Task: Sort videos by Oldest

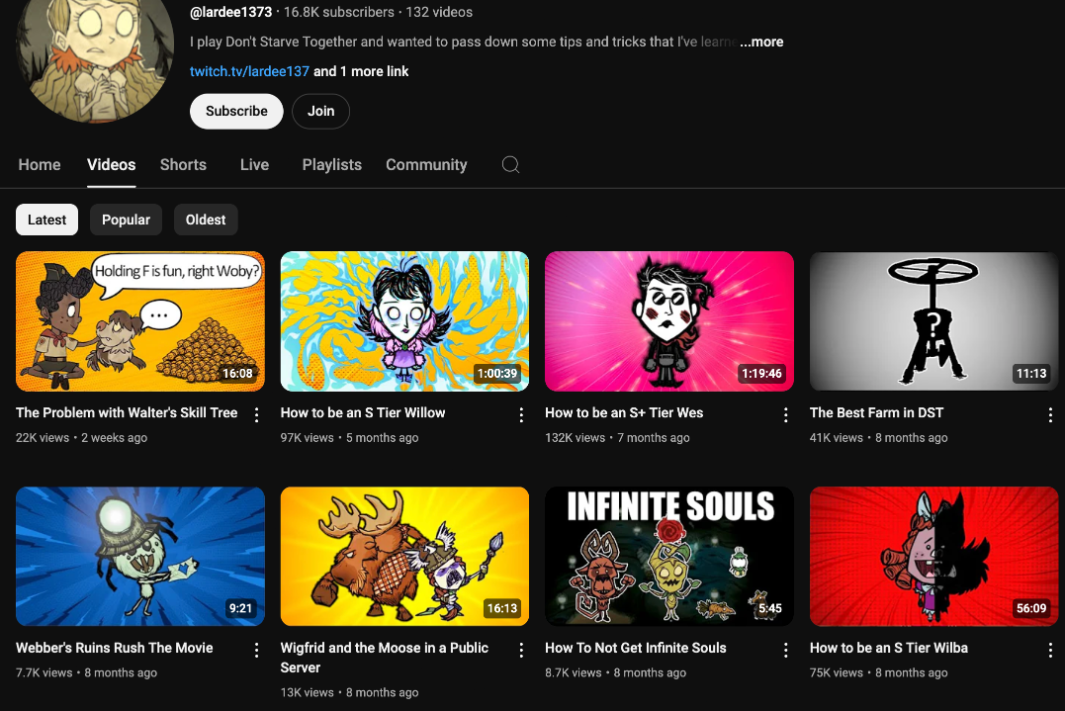Action: point(205,220)
